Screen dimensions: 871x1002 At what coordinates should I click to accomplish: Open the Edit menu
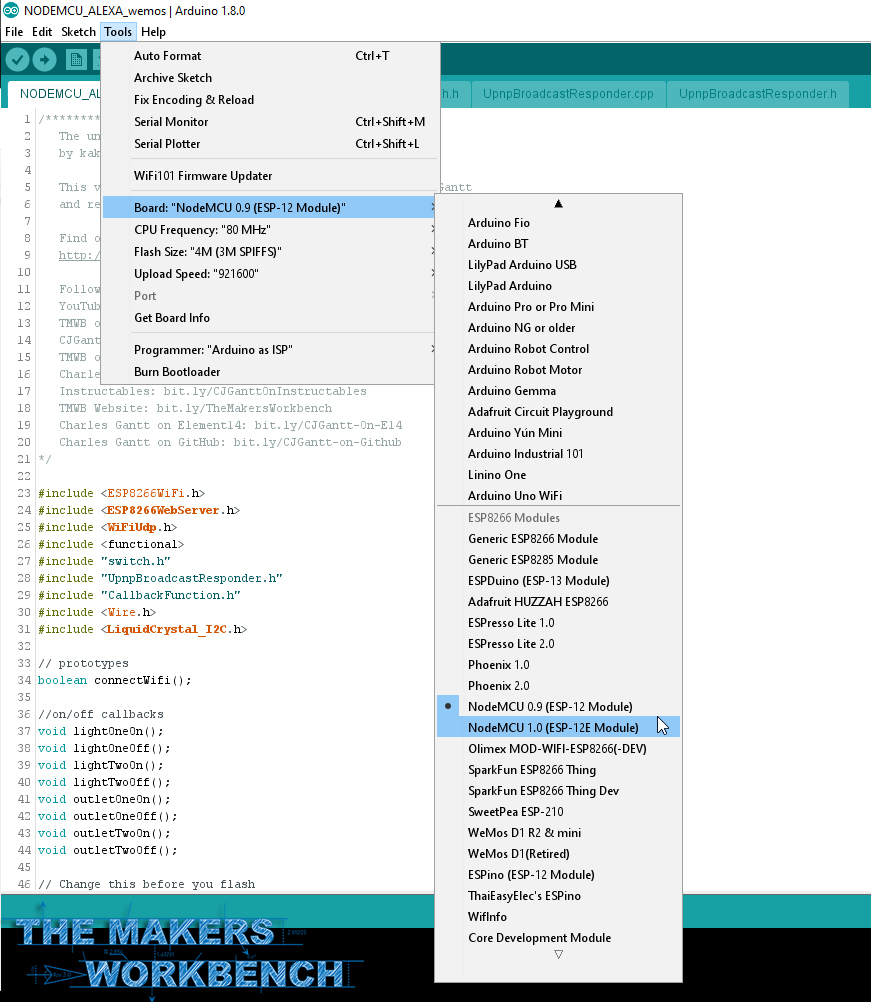tap(42, 32)
